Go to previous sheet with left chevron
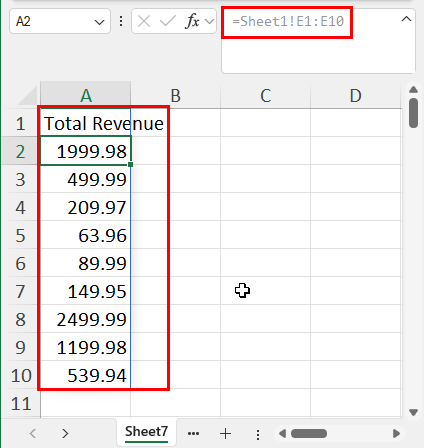The height and width of the screenshot is (448, 424). [x=33, y=433]
